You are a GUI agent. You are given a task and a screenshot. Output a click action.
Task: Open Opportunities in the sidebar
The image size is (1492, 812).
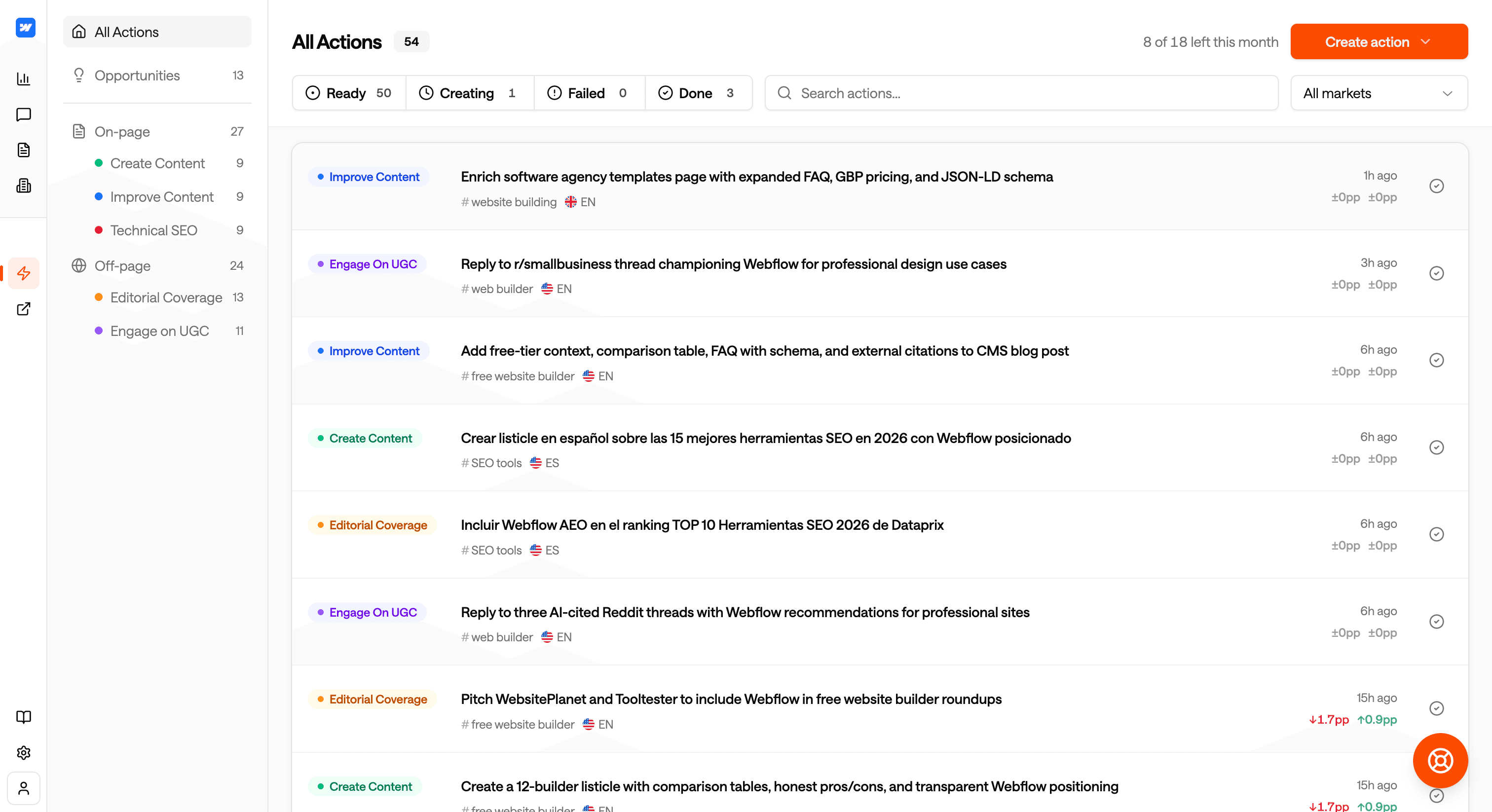(x=157, y=75)
